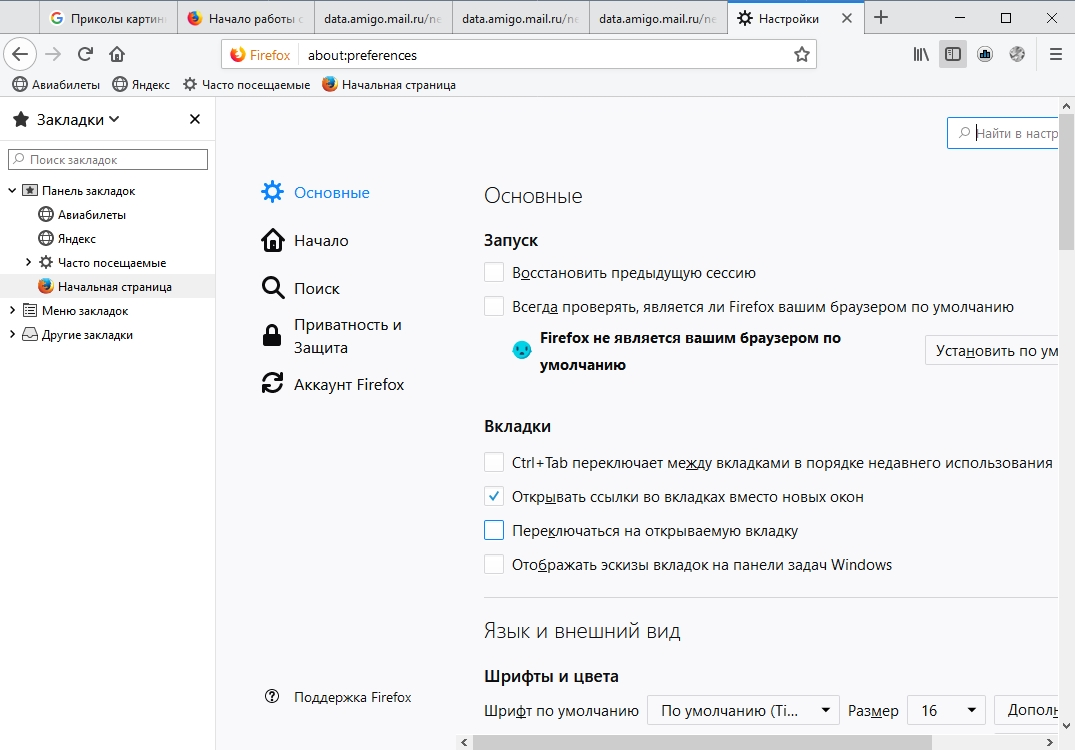Expand the Меню закладок folder
This screenshot has width=1075, height=750.
[12, 310]
